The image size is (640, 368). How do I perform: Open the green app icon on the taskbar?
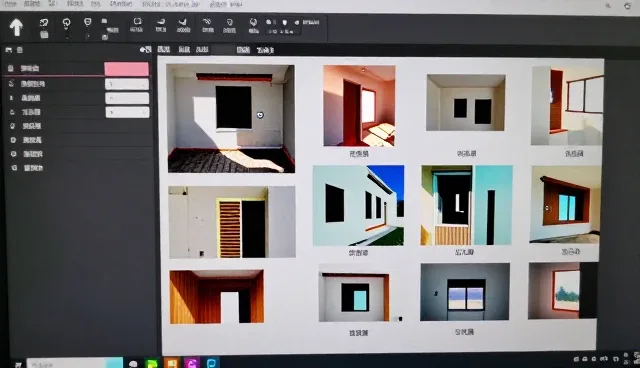point(152,363)
